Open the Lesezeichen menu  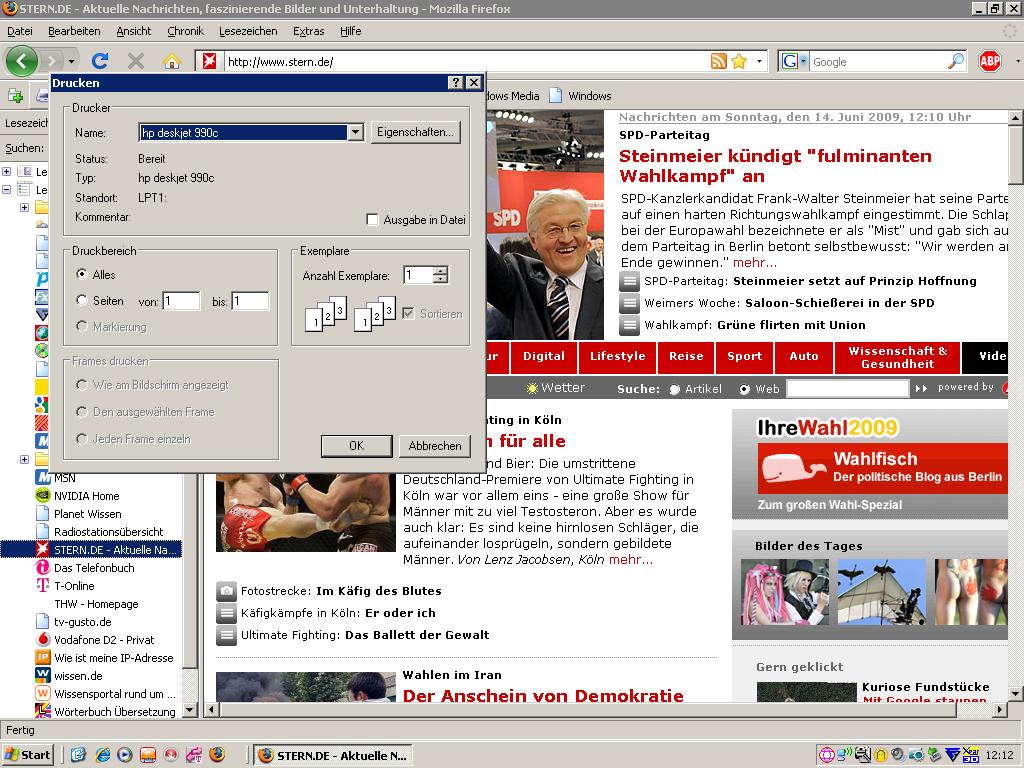[248, 31]
